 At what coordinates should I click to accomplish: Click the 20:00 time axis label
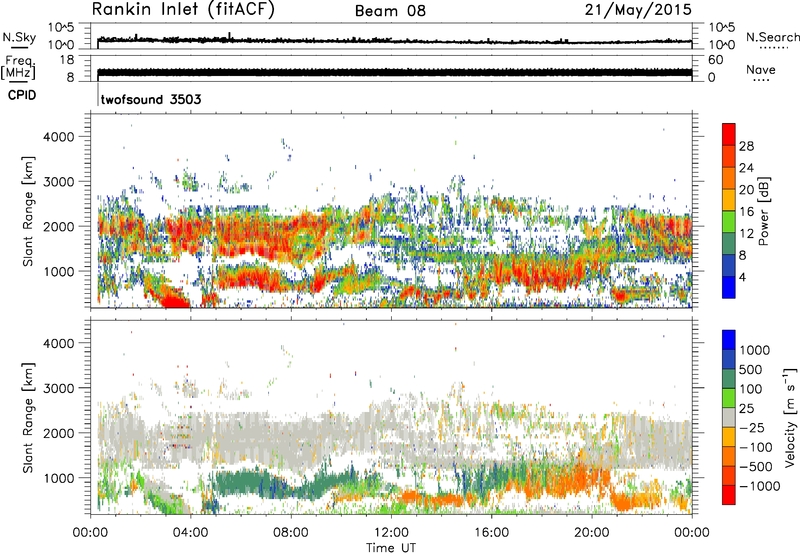point(591,533)
